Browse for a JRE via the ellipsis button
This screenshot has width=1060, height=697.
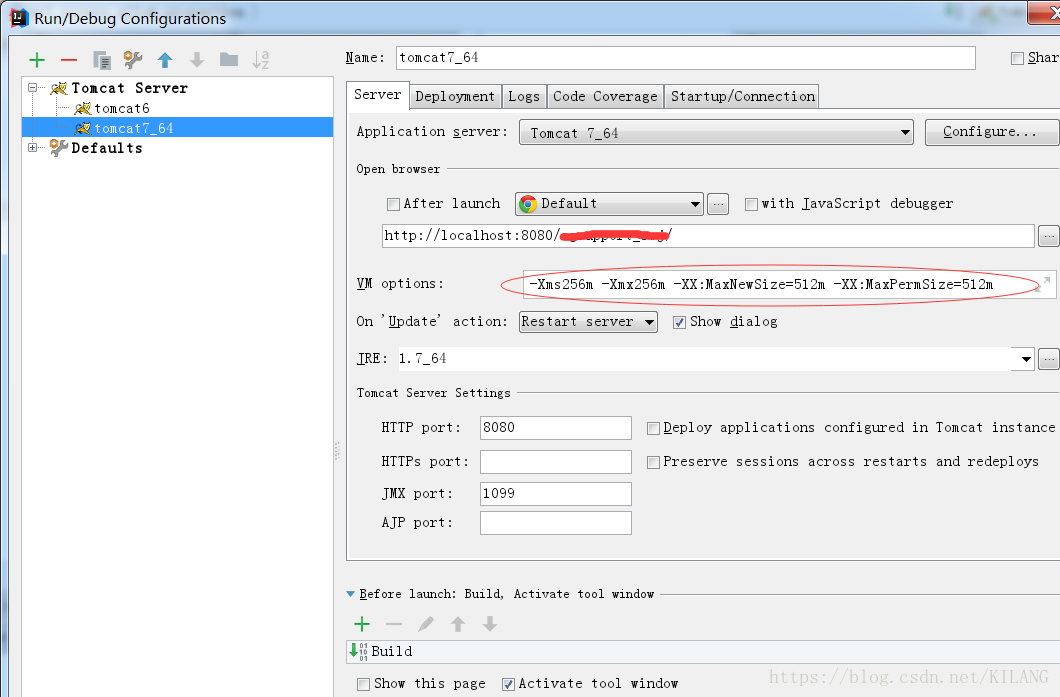(1049, 359)
